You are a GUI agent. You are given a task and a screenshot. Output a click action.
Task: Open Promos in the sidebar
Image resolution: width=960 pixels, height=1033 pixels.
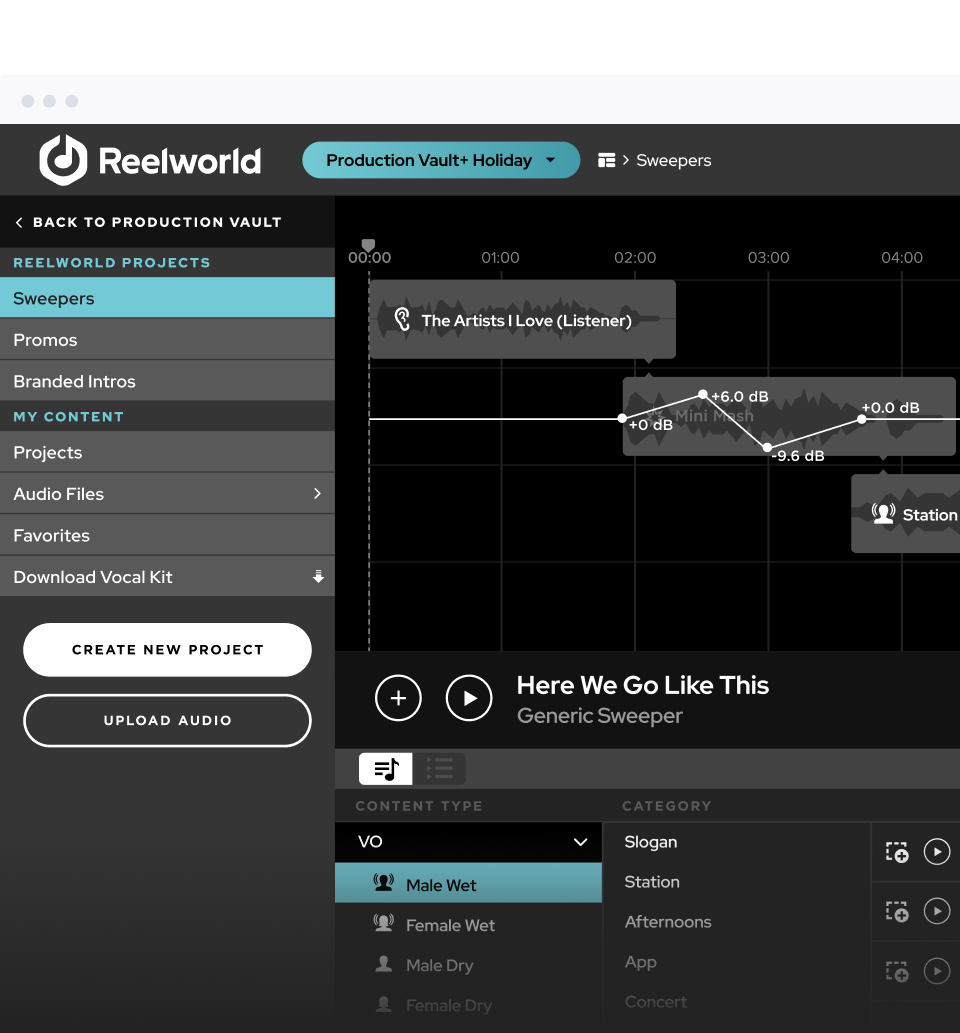pos(167,339)
